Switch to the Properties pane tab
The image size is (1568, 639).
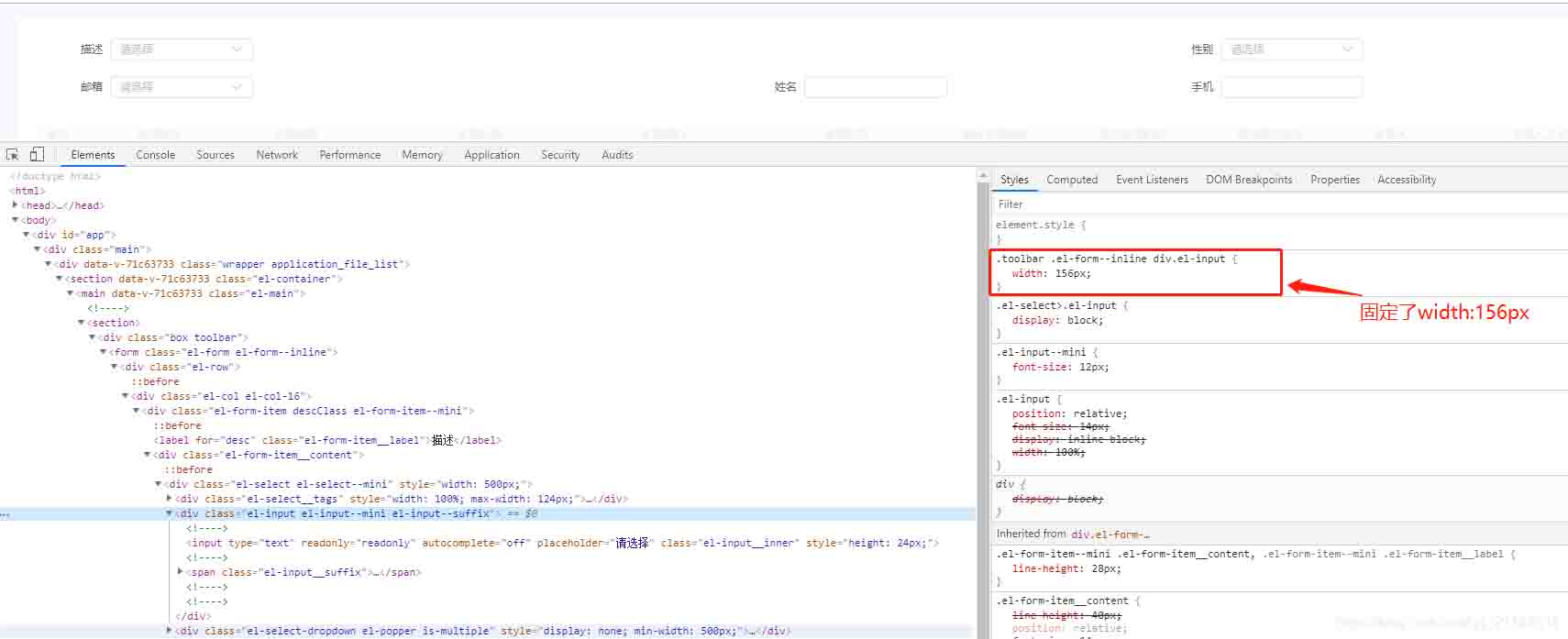[1335, 180]
